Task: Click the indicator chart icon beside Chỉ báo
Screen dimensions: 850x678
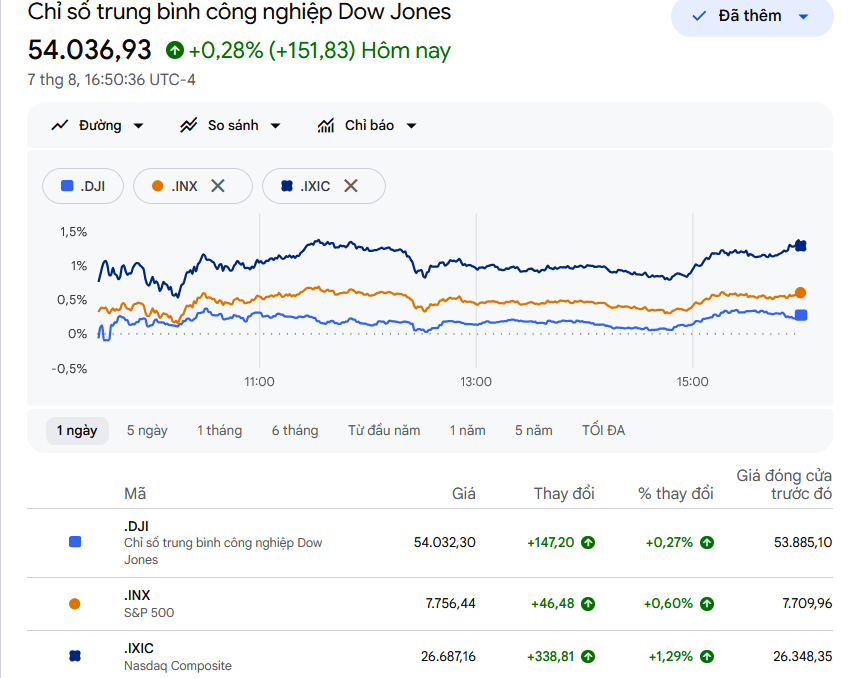Action: pyautogui.click(x=326, y=126)
